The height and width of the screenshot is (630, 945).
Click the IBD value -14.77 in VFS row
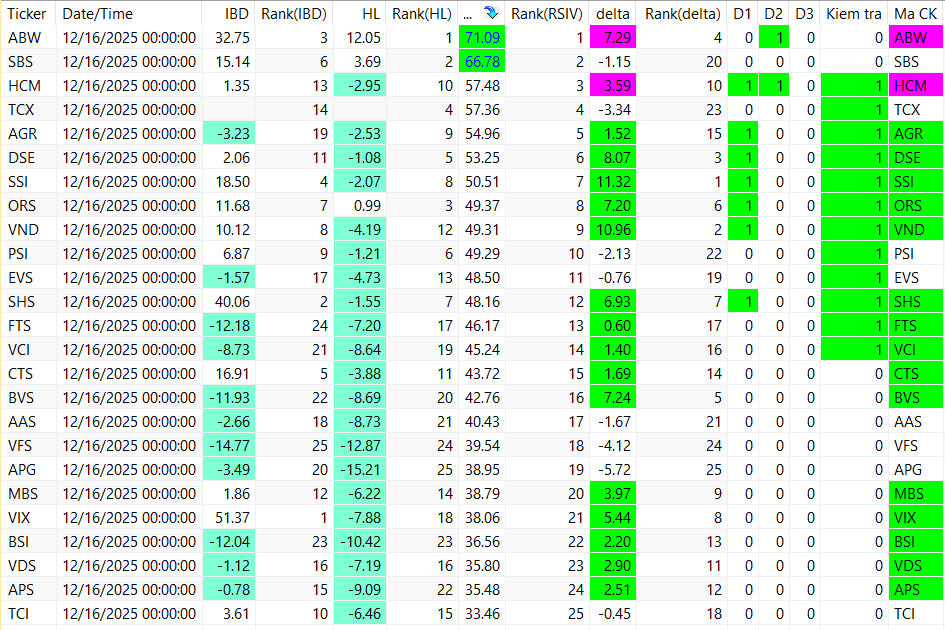(x=228, y=446)
